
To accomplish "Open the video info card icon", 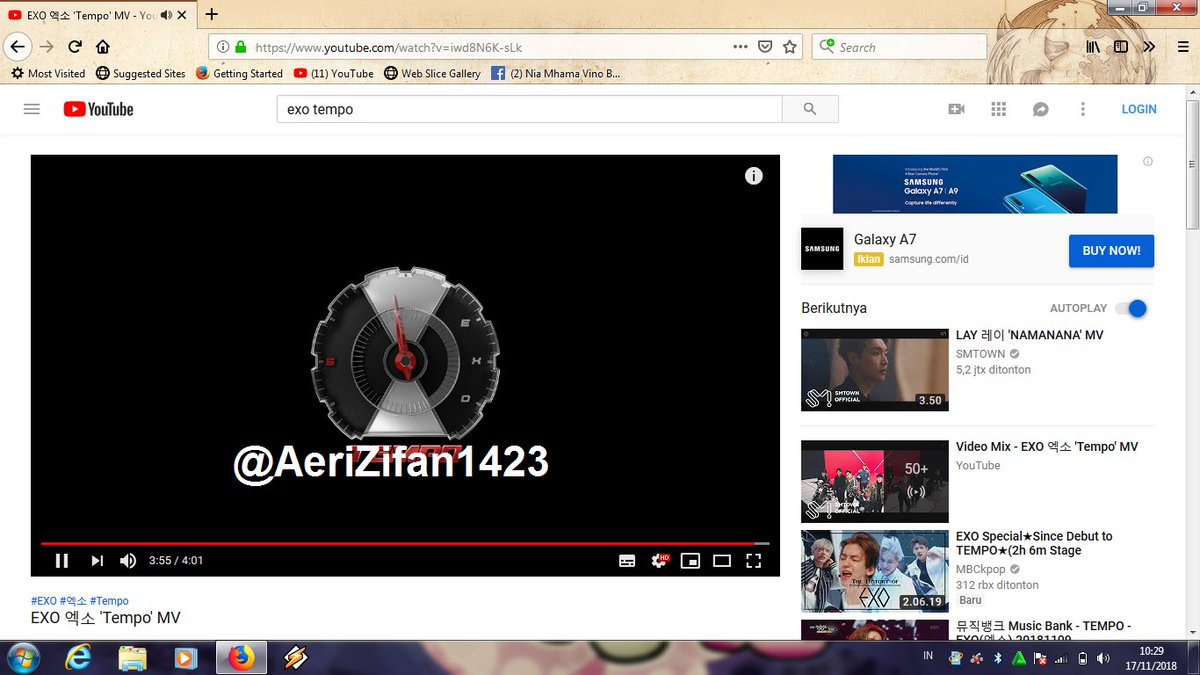I will pos(754,176).
